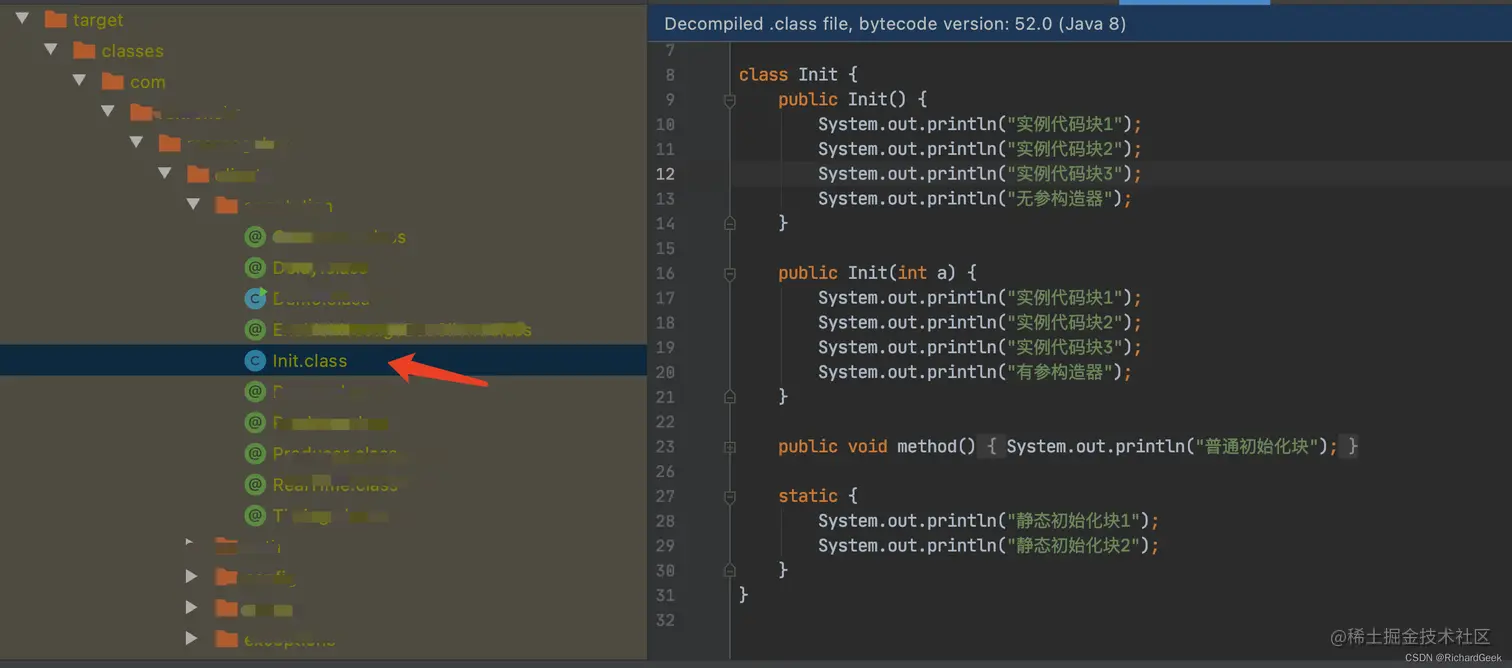The width and height of the screenshot is (1512, 668).
Task: Collapse the classes folder arrow
Action: [51, 50]
